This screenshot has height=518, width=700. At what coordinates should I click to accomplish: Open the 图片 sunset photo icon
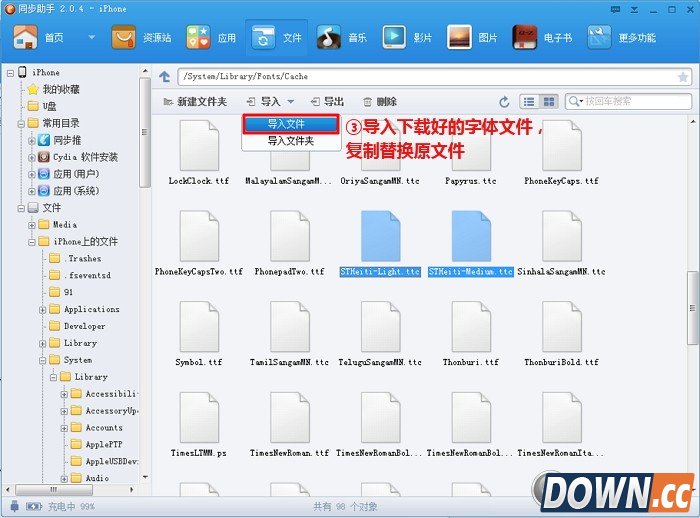[x=459, y=37]
